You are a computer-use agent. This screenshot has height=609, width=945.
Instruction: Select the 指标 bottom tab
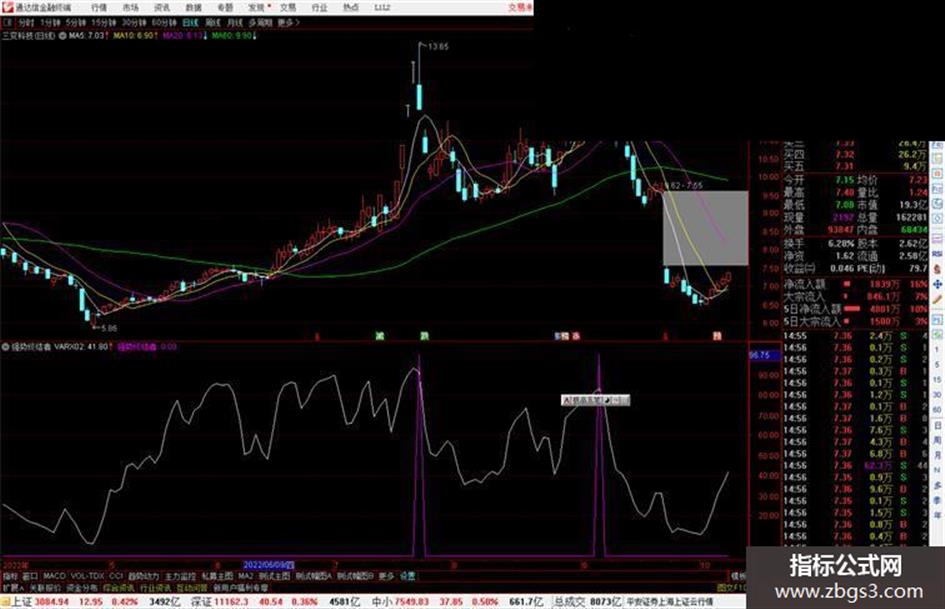[10, 576]
